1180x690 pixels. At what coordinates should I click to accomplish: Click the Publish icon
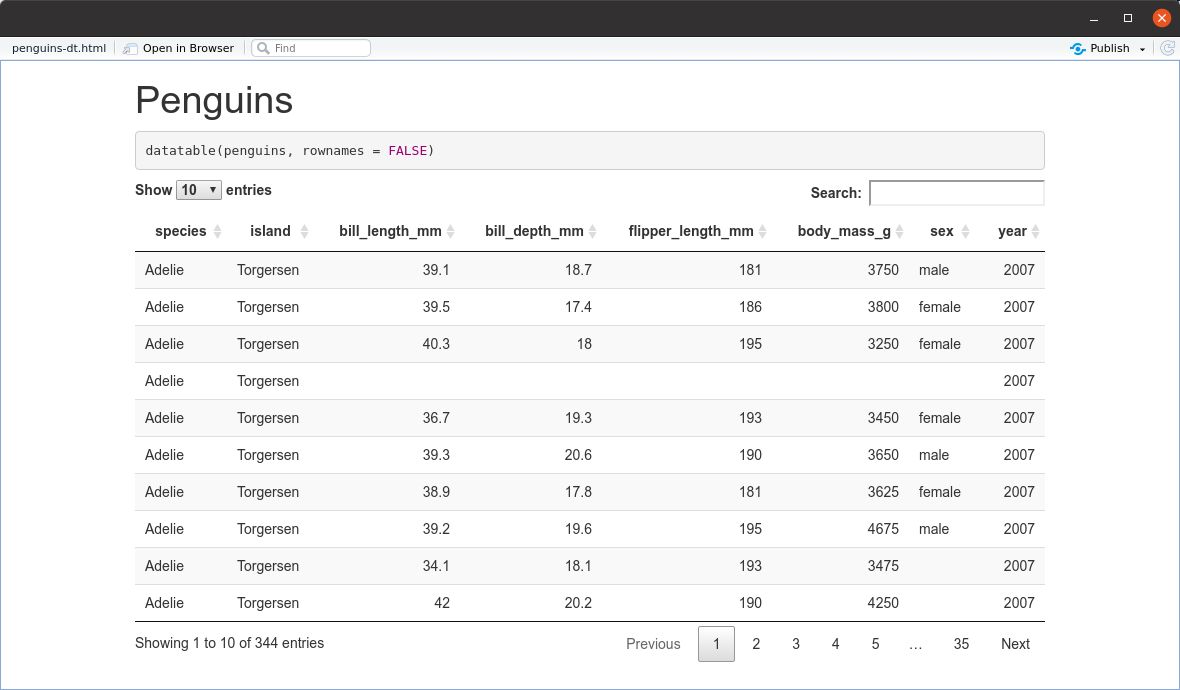(1078, 48)
